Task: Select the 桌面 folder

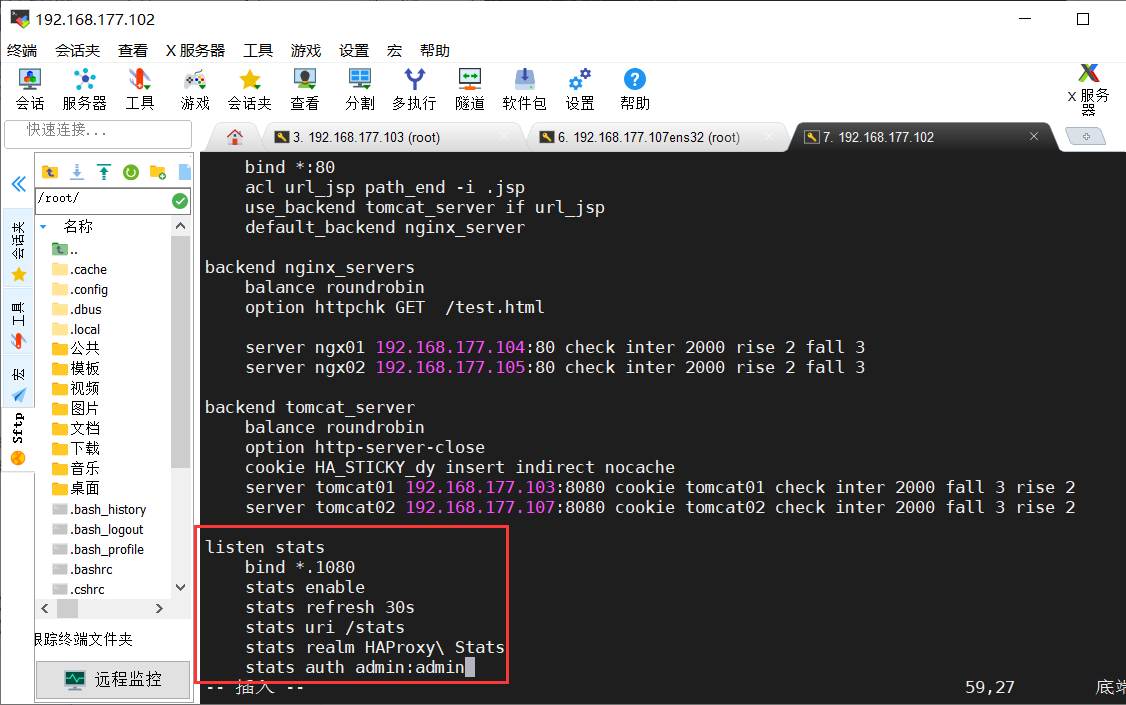Action: 76,489
